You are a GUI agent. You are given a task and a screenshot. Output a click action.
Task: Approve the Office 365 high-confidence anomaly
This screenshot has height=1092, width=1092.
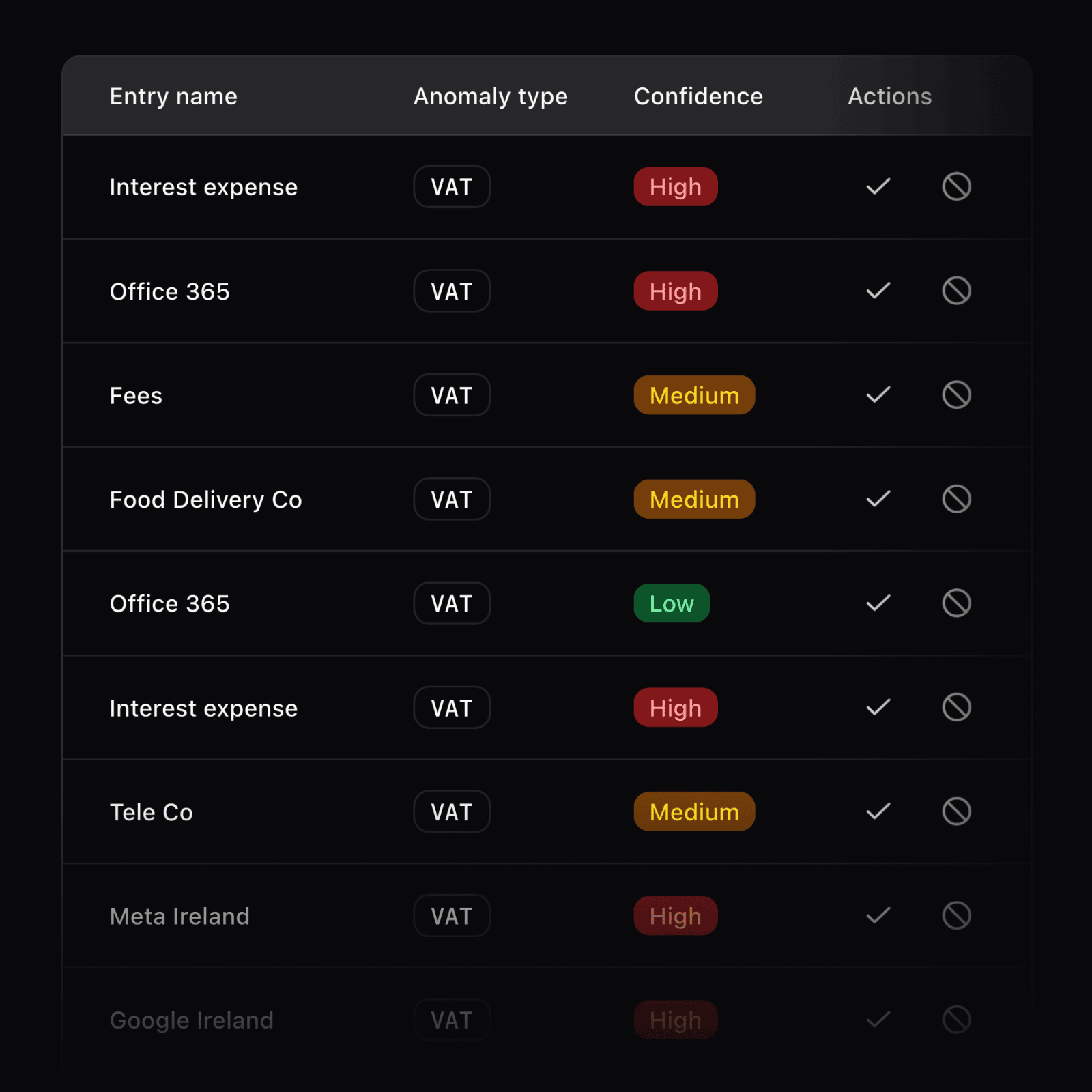877,291
